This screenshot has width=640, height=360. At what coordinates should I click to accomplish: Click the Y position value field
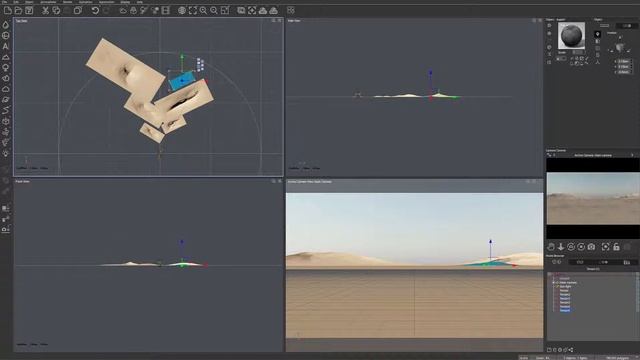624,67
